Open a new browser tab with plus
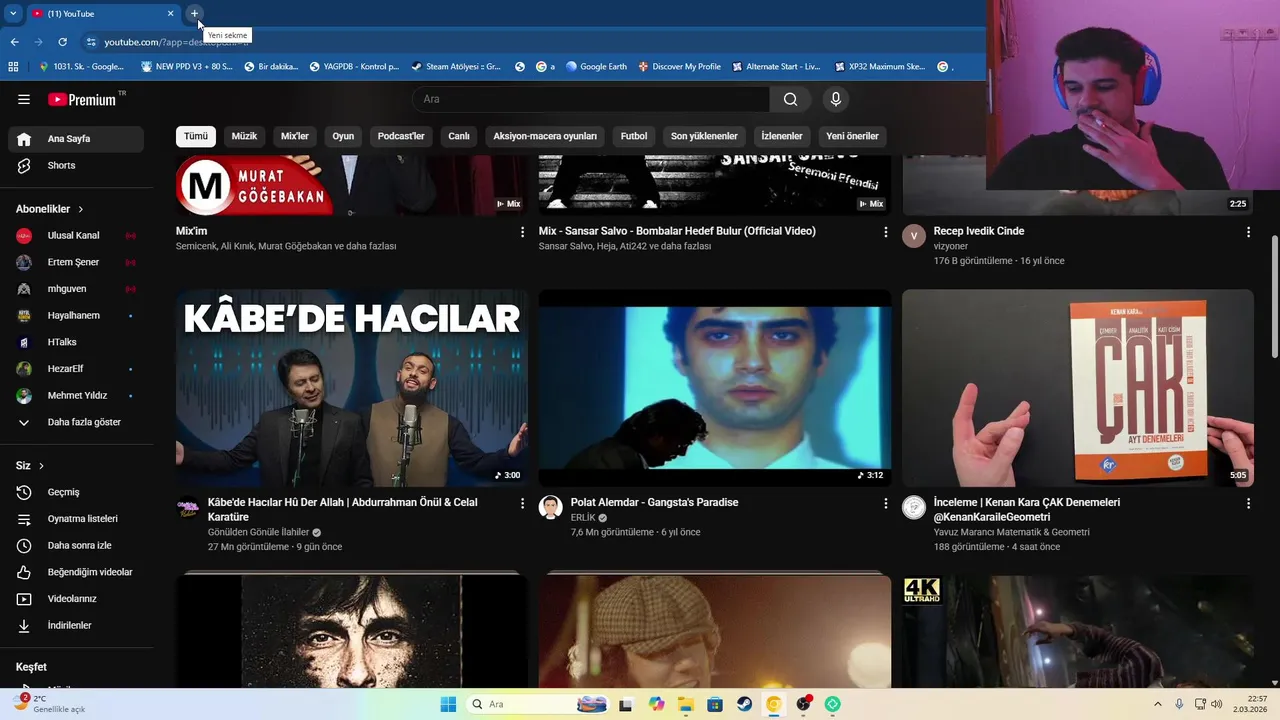Viewport: 1280px width, 720px height. pos(194,14)
